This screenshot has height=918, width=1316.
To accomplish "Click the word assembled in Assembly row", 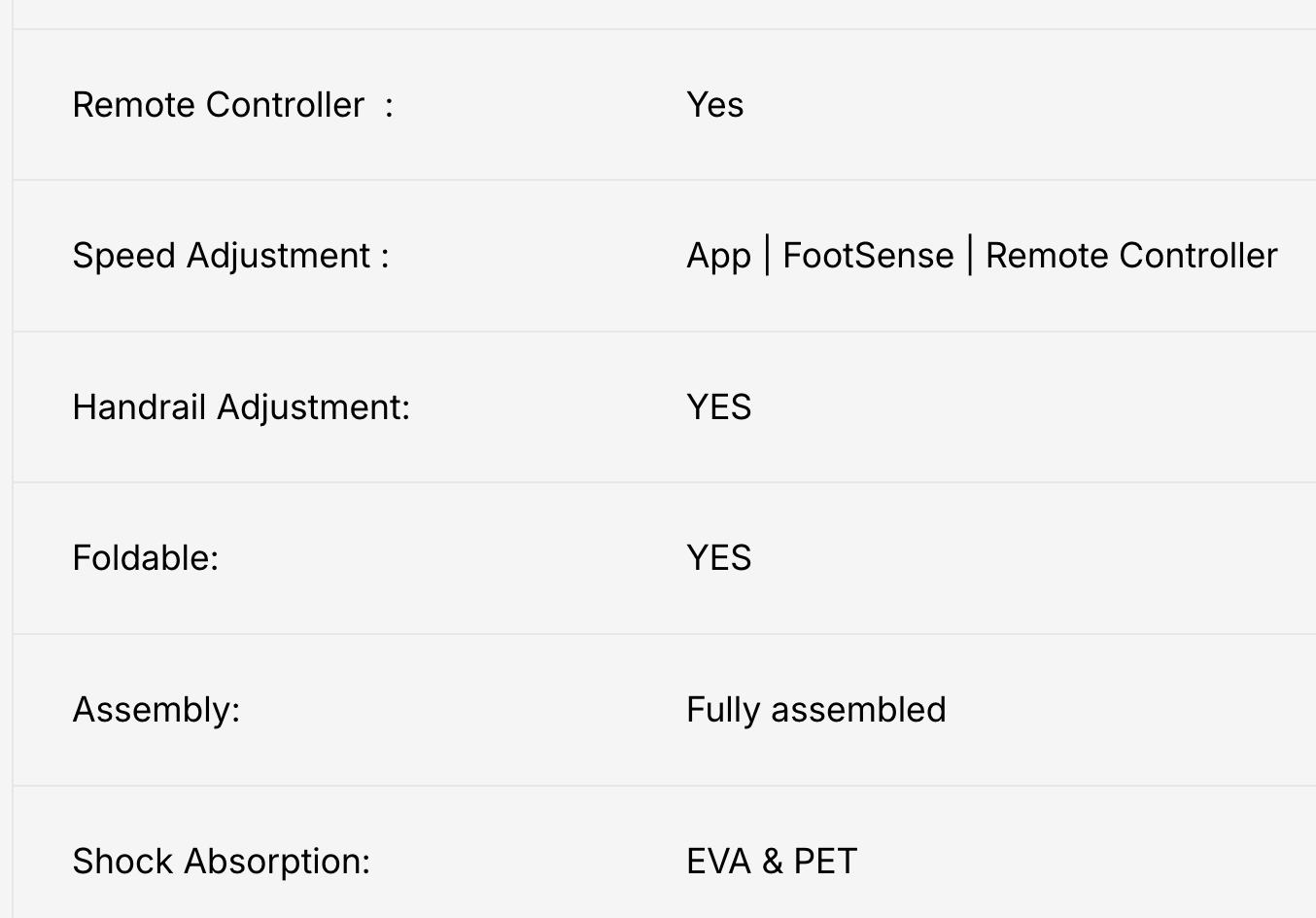I will click(858, 710).
